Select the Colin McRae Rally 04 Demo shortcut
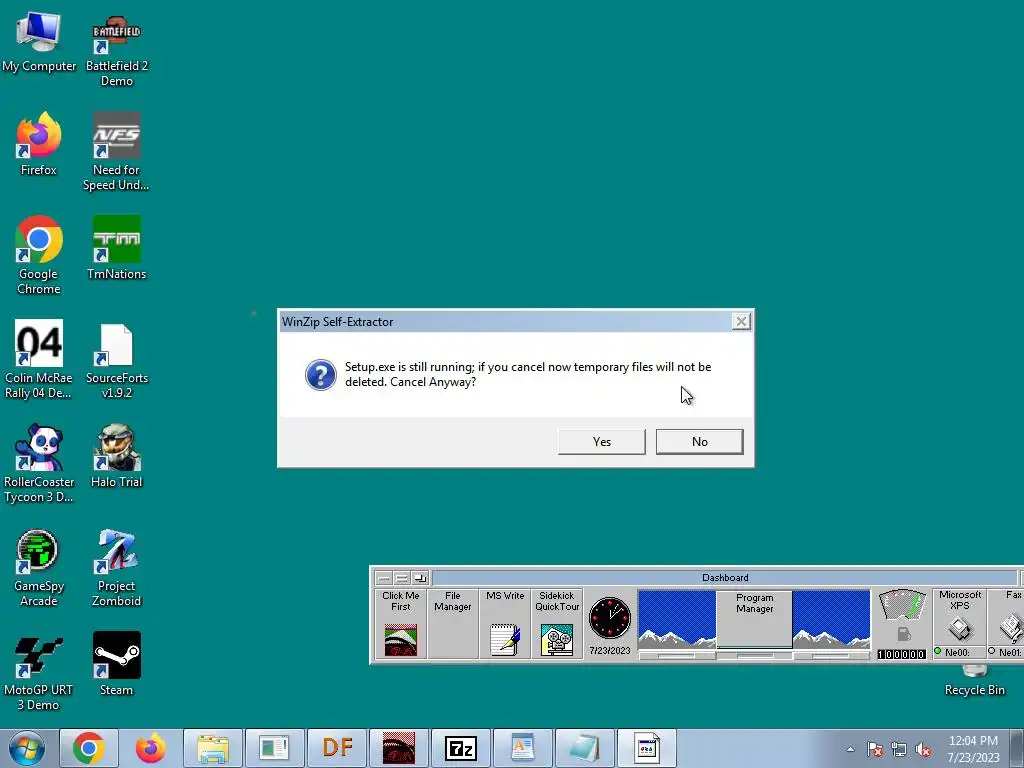This screenshot has height=768, width=1024. [39, 359]
